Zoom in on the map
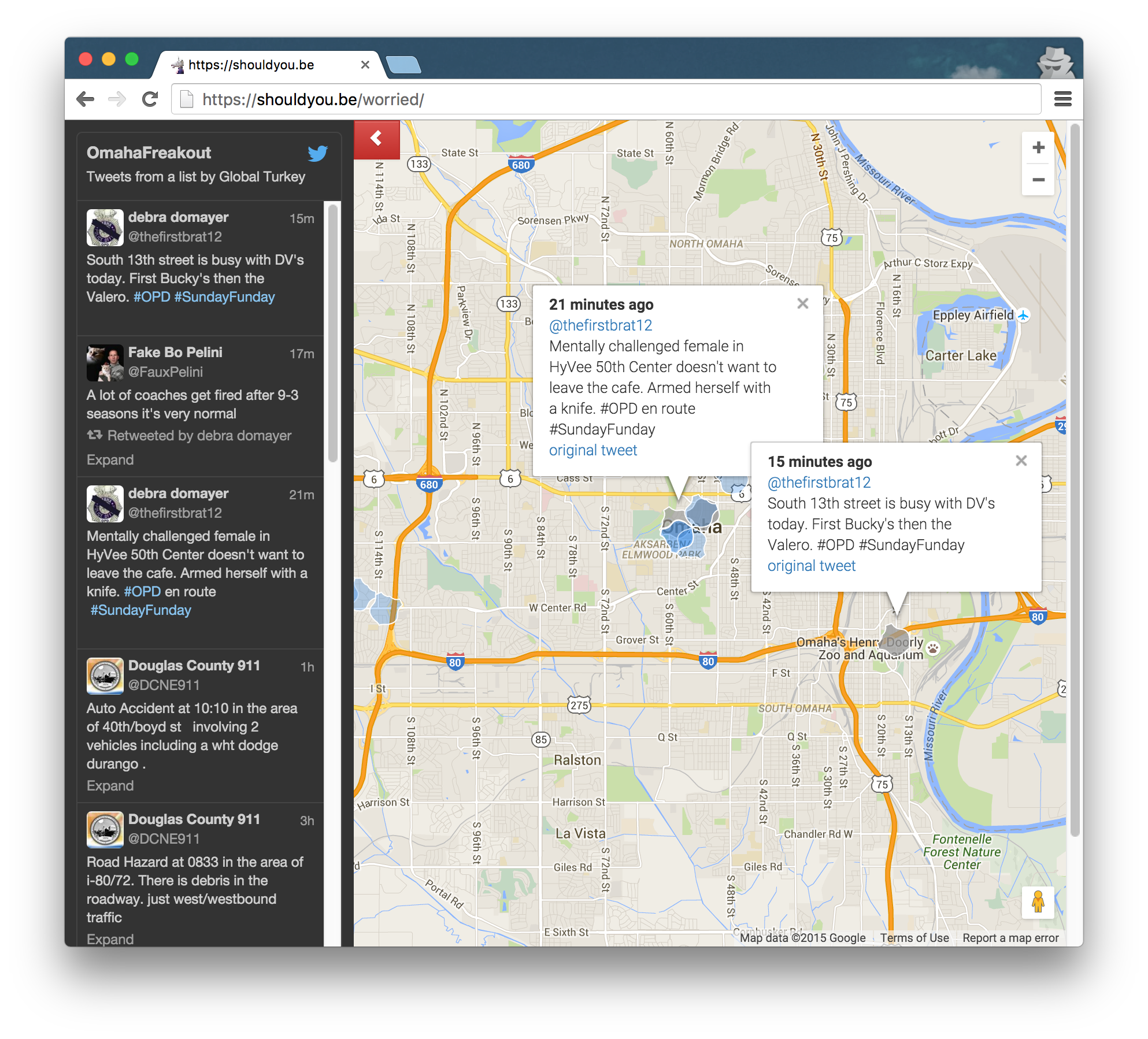The width and height of the screenshot is (1148, 1039). (1038, 148)
